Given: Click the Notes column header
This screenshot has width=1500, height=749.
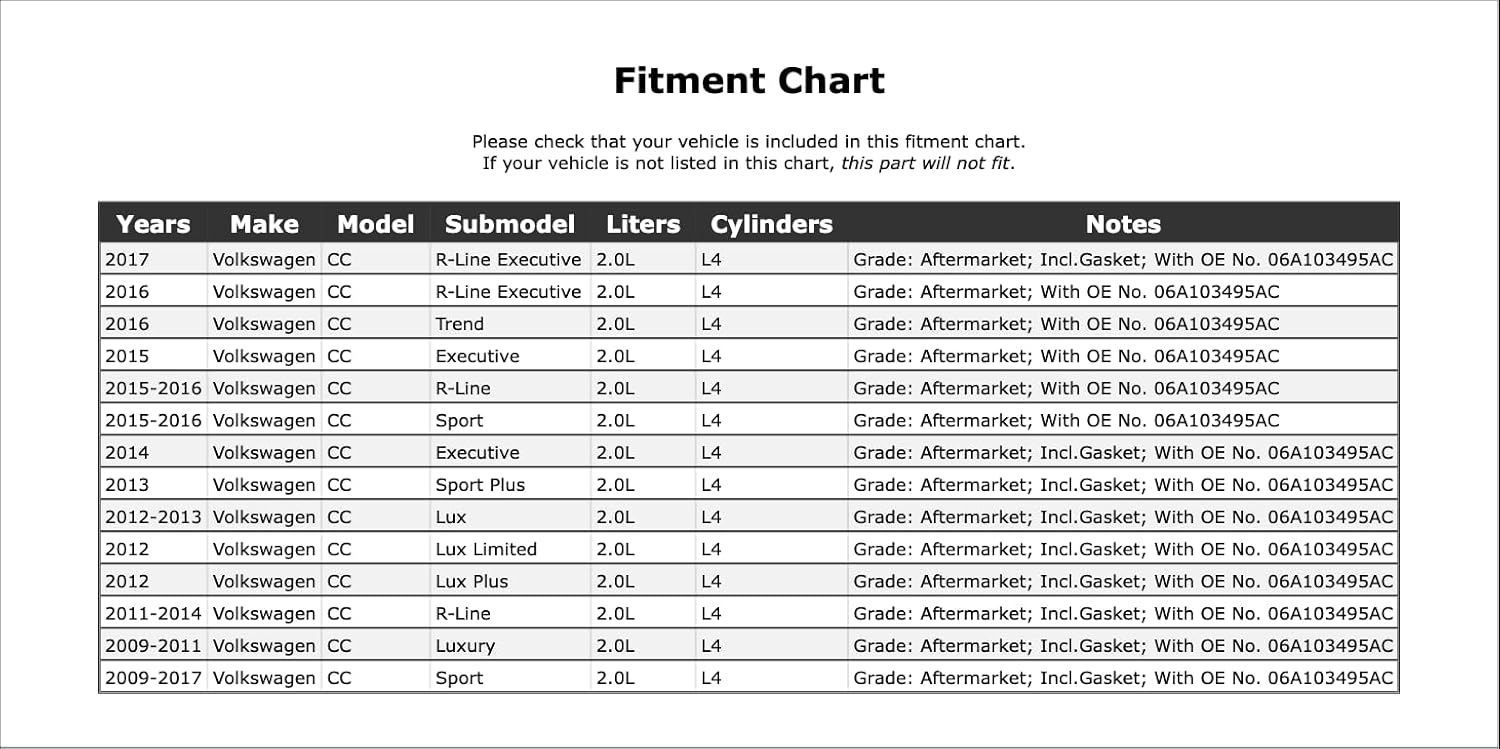Looking at the screenshot, I should click(1123, 224).
